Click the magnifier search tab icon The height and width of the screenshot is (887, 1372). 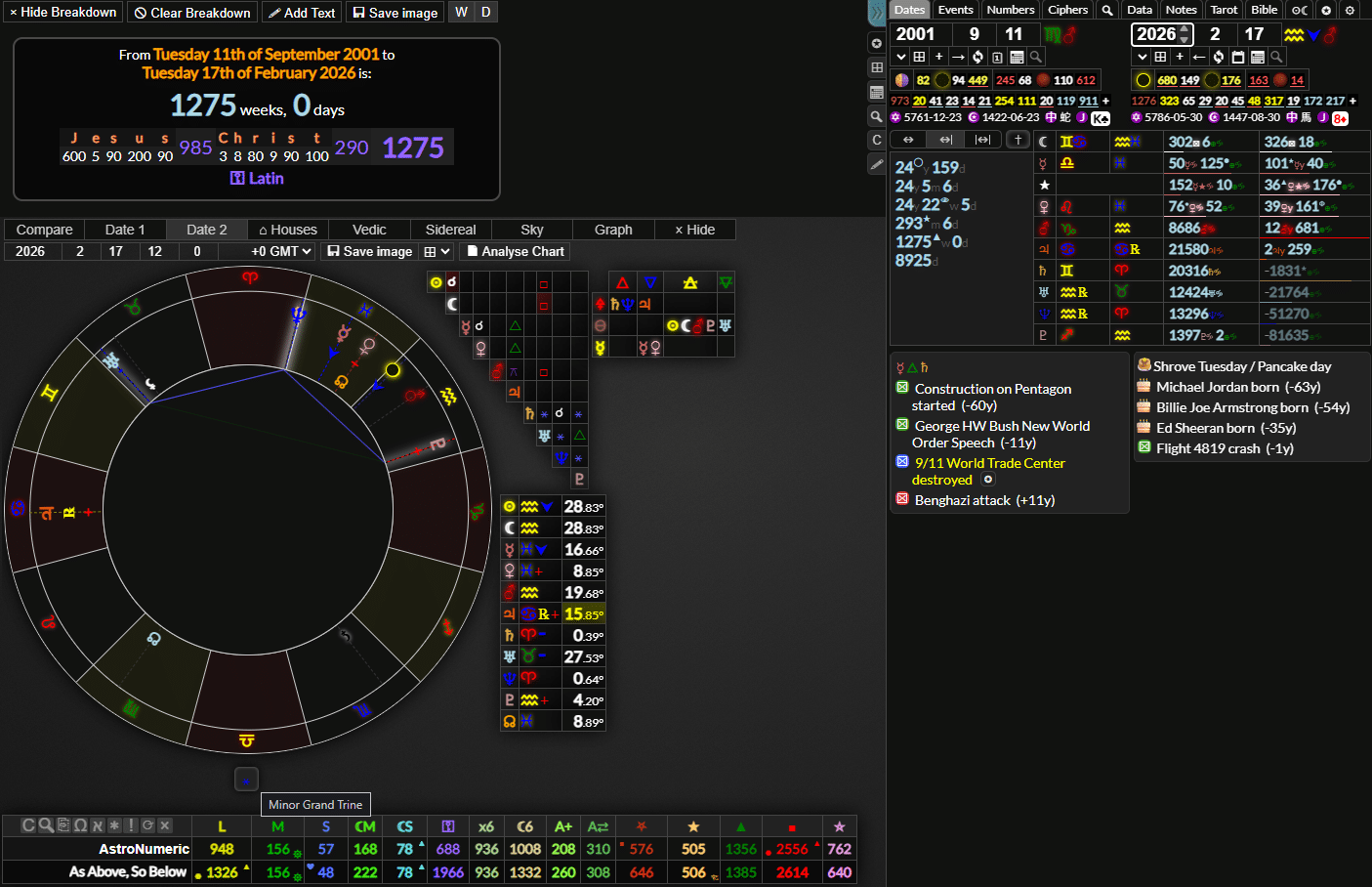click(1107, 10)
